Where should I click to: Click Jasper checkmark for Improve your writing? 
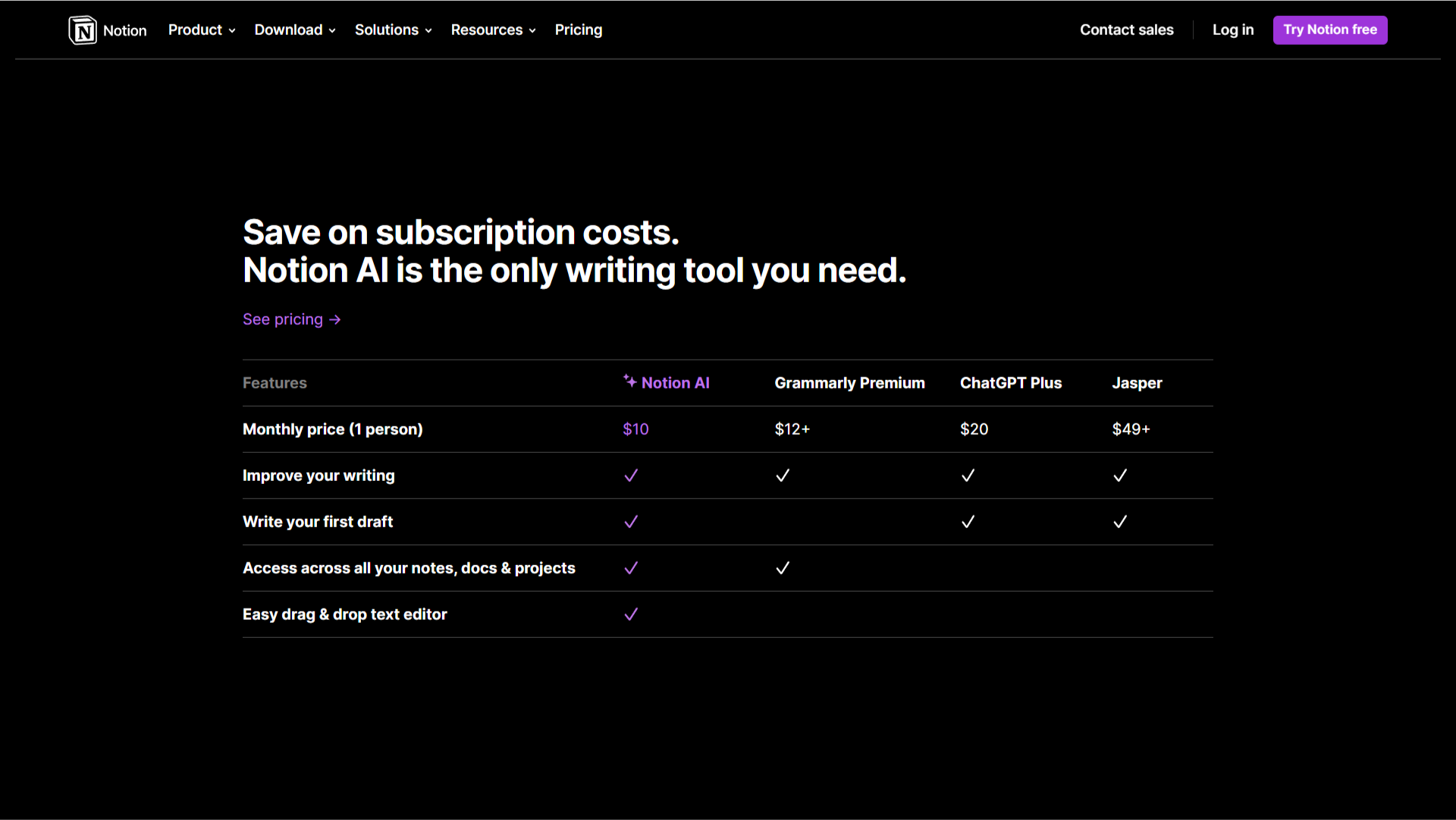tap(1120, 476)
